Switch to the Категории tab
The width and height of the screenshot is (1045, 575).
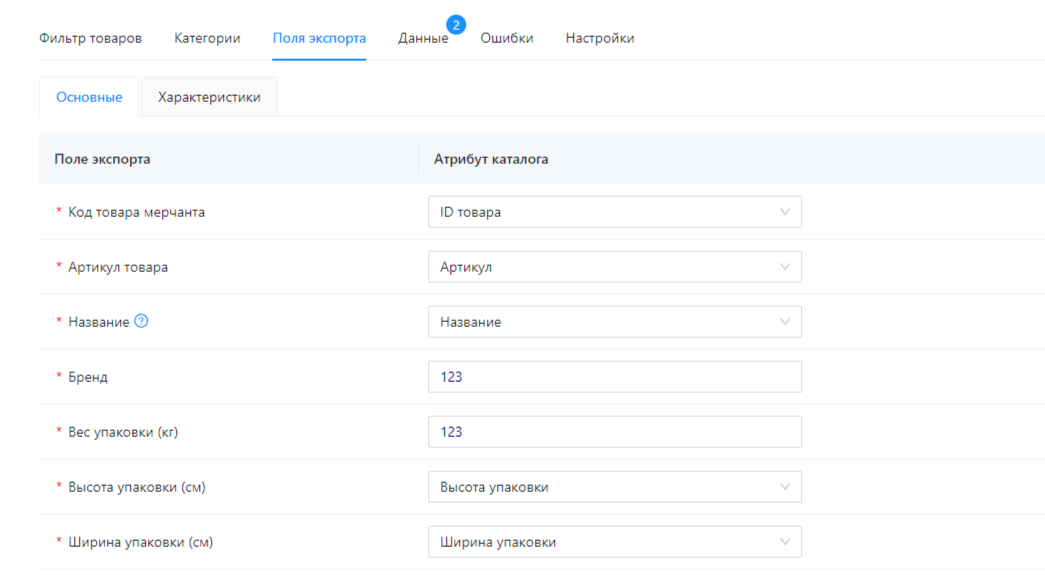(207, 38)
